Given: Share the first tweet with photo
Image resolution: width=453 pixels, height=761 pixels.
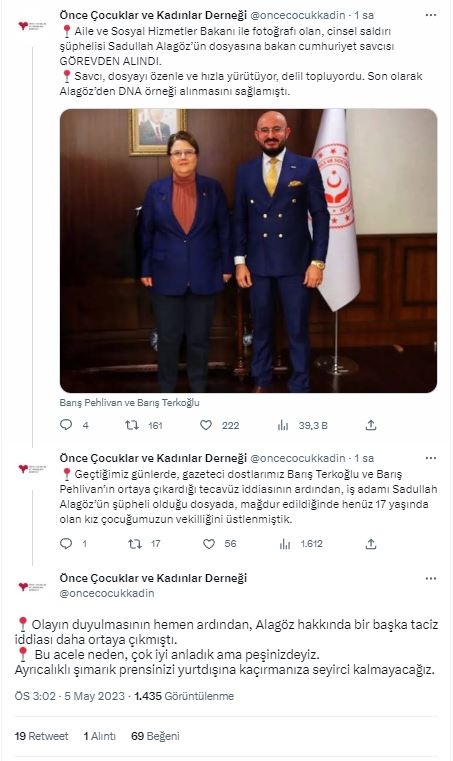Looking at the screenshot, I should click(371, 425).
